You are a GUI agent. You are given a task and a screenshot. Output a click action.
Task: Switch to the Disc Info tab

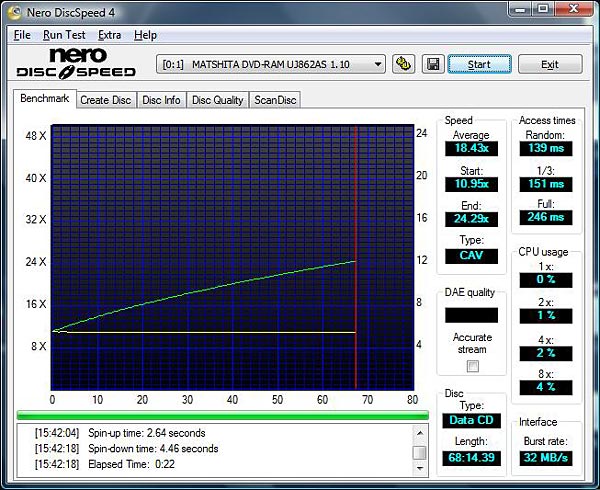[161, 100]
